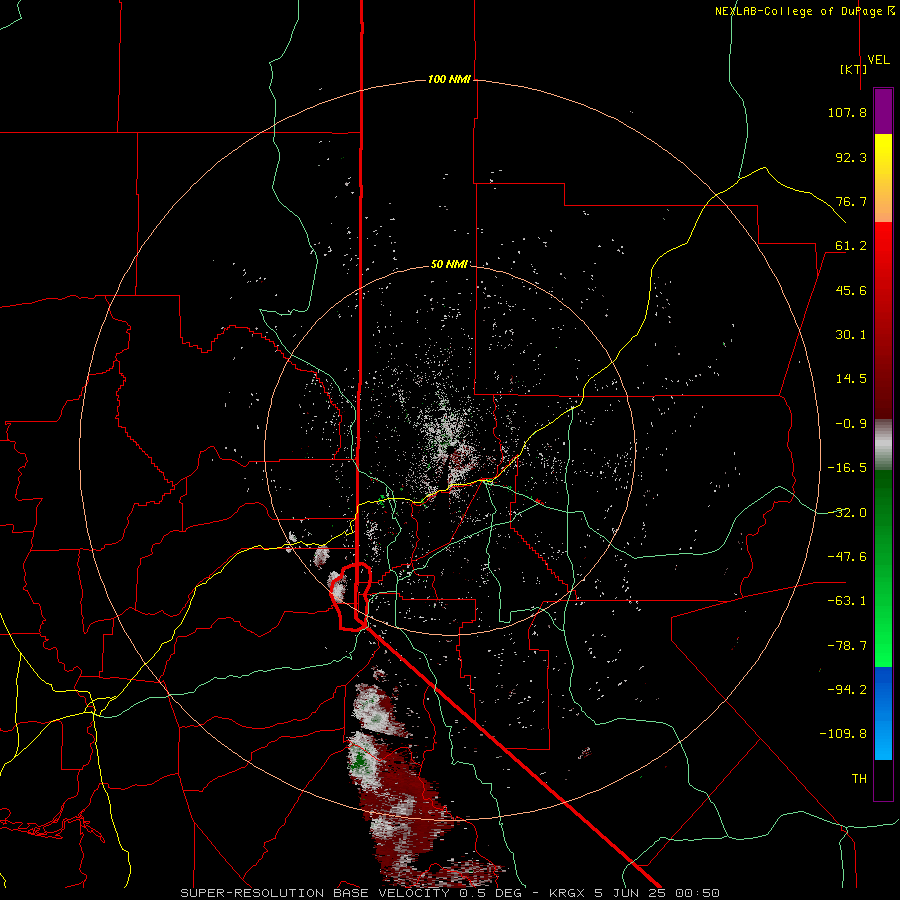Click the 50 NMI range ring label
The width and height of the screenshot is (900, 900).
coord(449,264)
